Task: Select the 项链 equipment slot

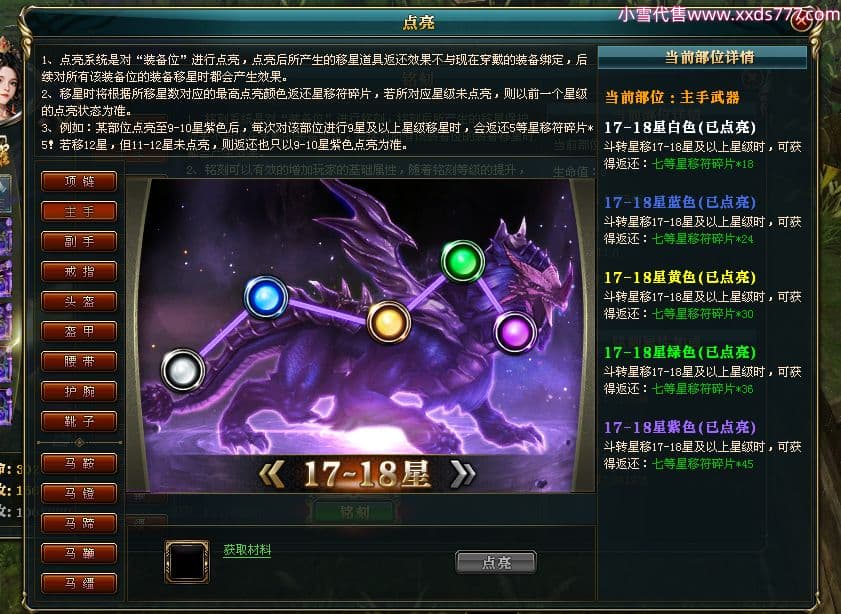Action: [79, 181]
